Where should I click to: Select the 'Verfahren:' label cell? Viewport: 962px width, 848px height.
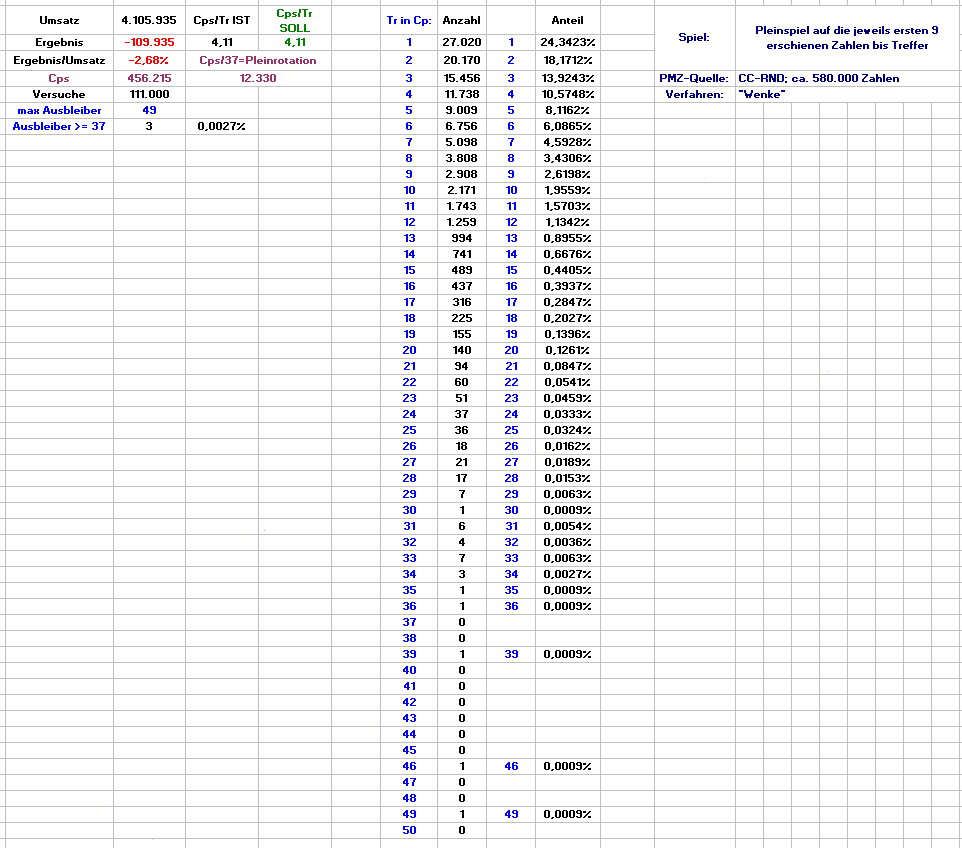[695, 94]
